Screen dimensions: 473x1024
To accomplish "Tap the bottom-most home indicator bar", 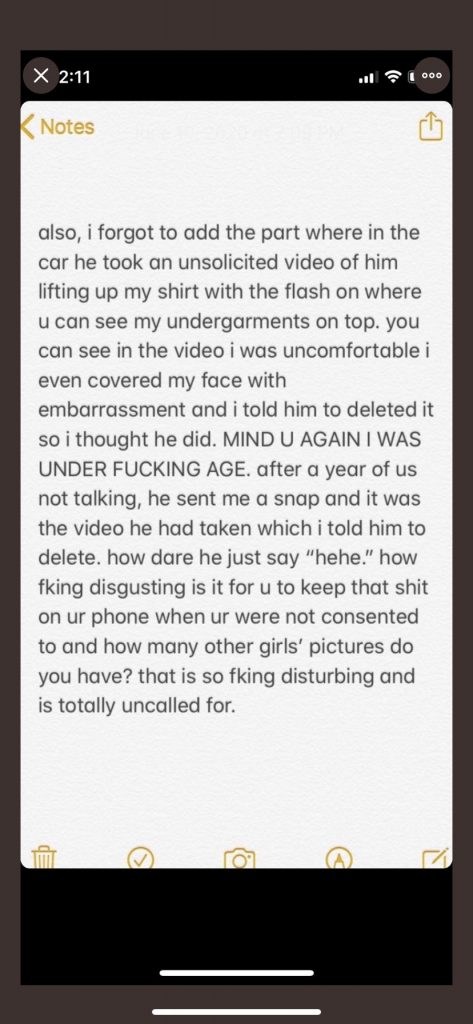I will 236,1012.
